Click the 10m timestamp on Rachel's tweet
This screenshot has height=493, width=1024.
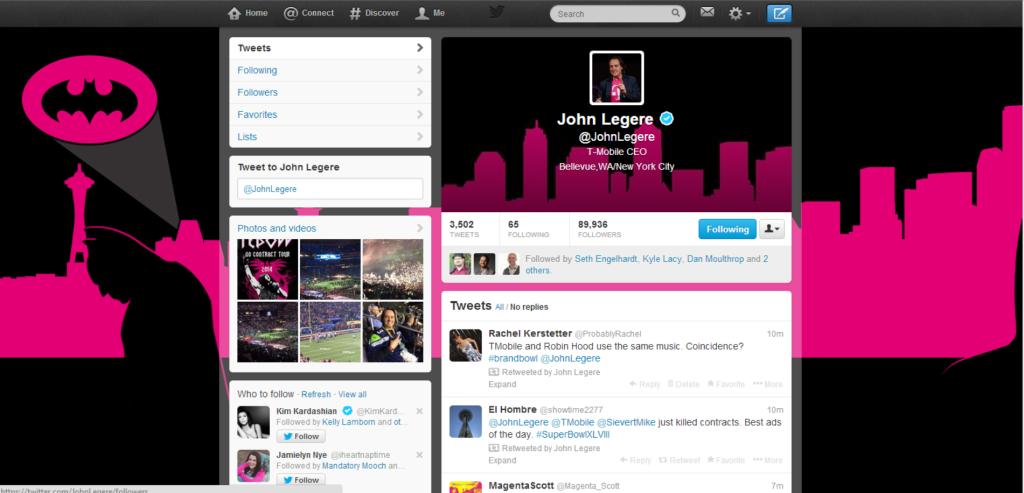click(775, 334)
